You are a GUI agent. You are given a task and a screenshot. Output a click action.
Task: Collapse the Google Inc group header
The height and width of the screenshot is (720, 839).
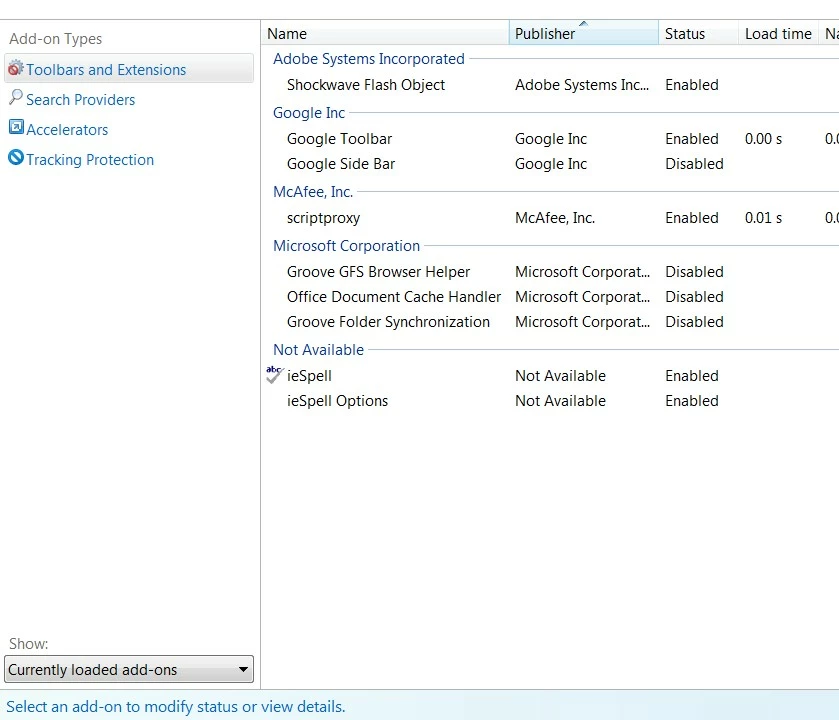pos(308,113)
